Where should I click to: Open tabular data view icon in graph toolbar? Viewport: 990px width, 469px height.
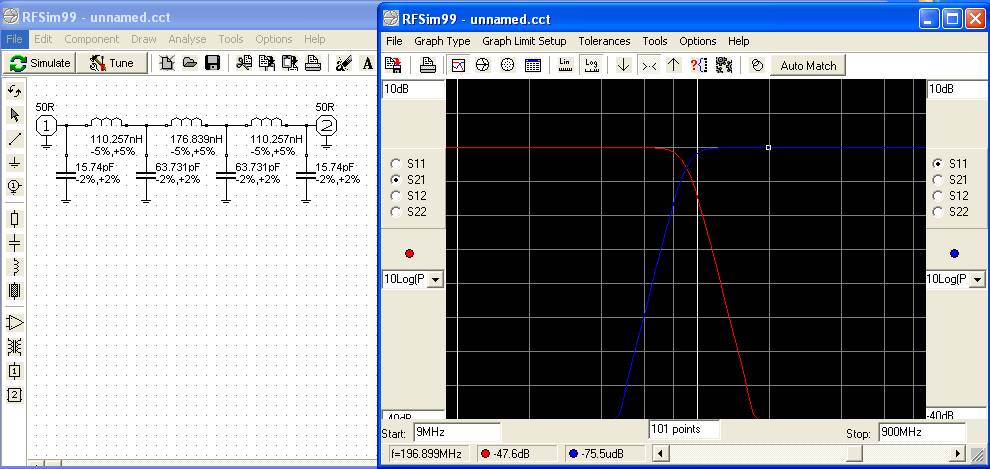click(x=533, y=66)
